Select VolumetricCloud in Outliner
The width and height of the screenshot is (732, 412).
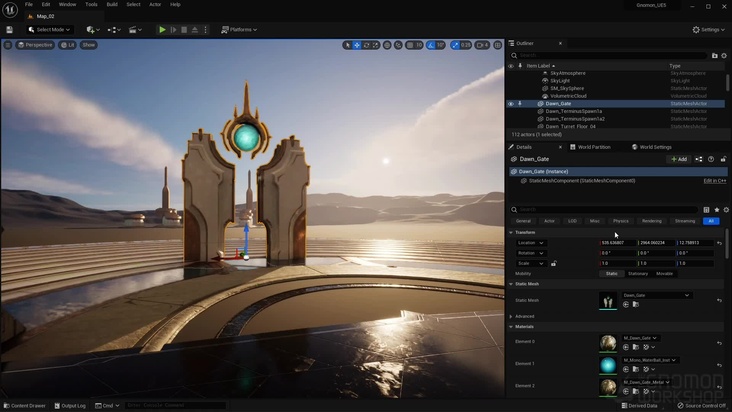click(568, 96)
